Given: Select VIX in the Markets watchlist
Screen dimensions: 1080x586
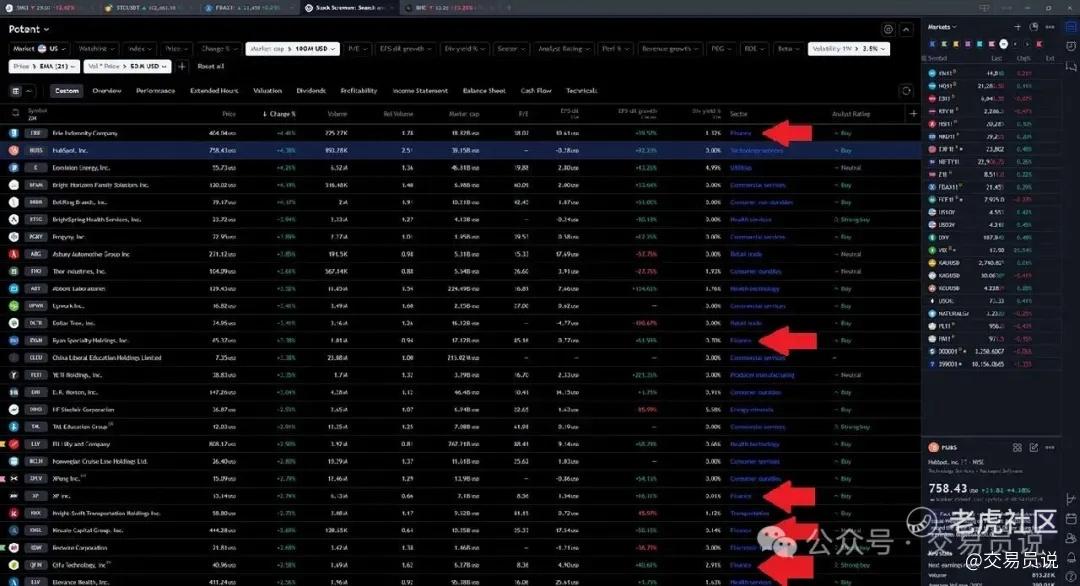Looking at the screenshot, I should [x=990, y=250].
